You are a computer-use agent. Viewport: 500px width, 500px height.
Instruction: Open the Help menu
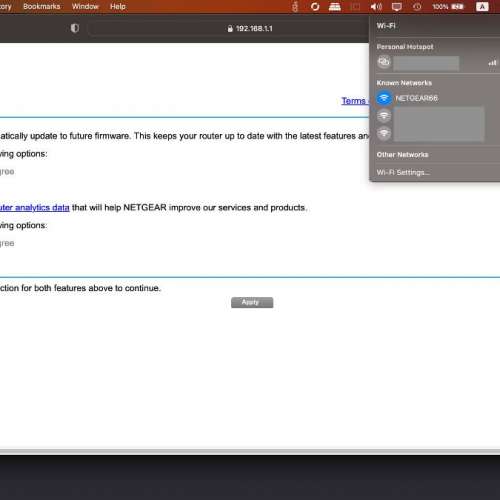[118, 6]
